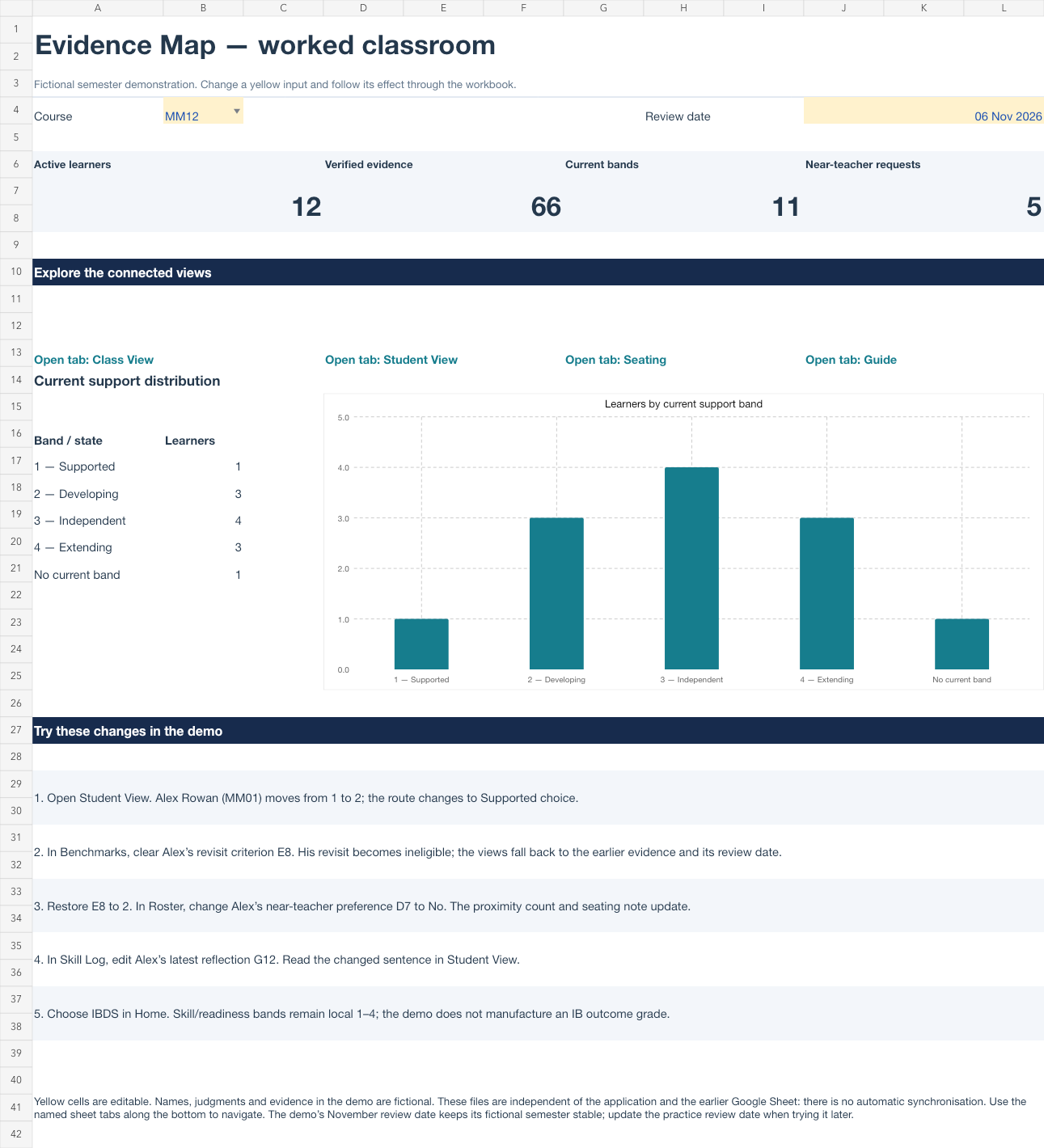This screenshot has width=1044, height=1148.
Task: Click the 'Explore the connected views' section banner
Action: 538,272
